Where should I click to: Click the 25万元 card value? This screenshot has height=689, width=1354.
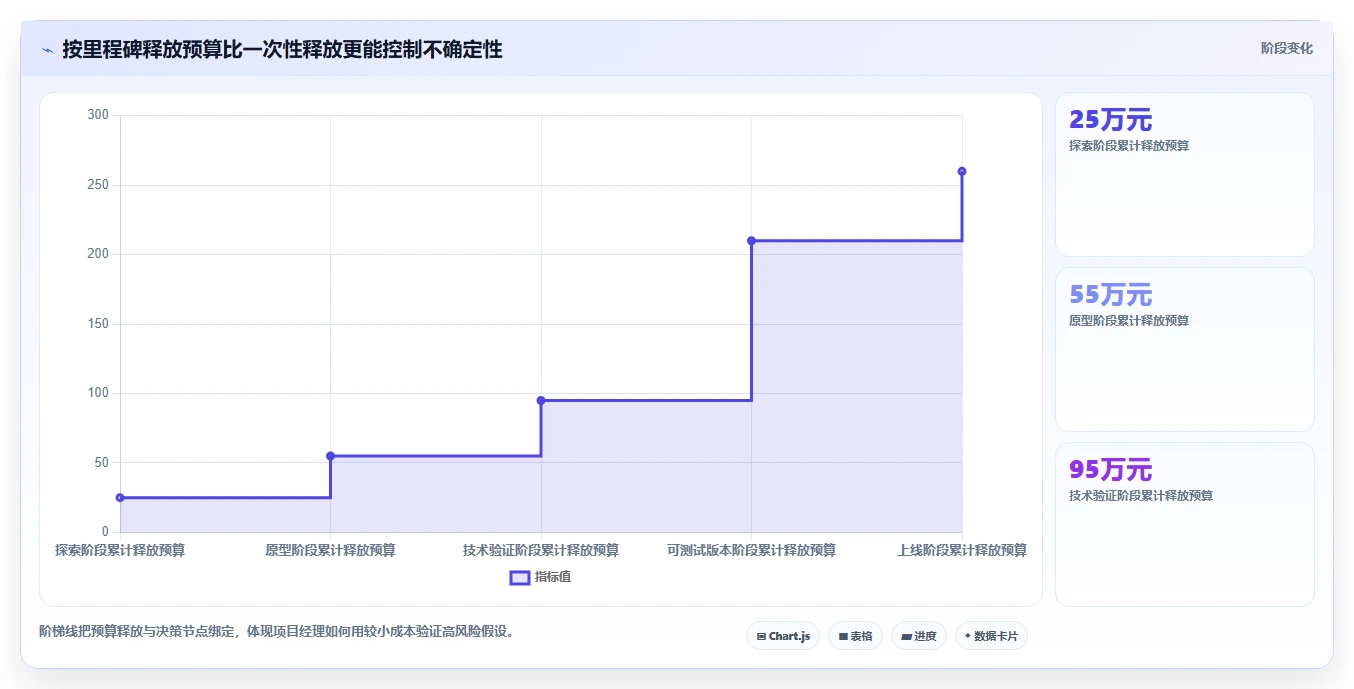point(1110,120)
